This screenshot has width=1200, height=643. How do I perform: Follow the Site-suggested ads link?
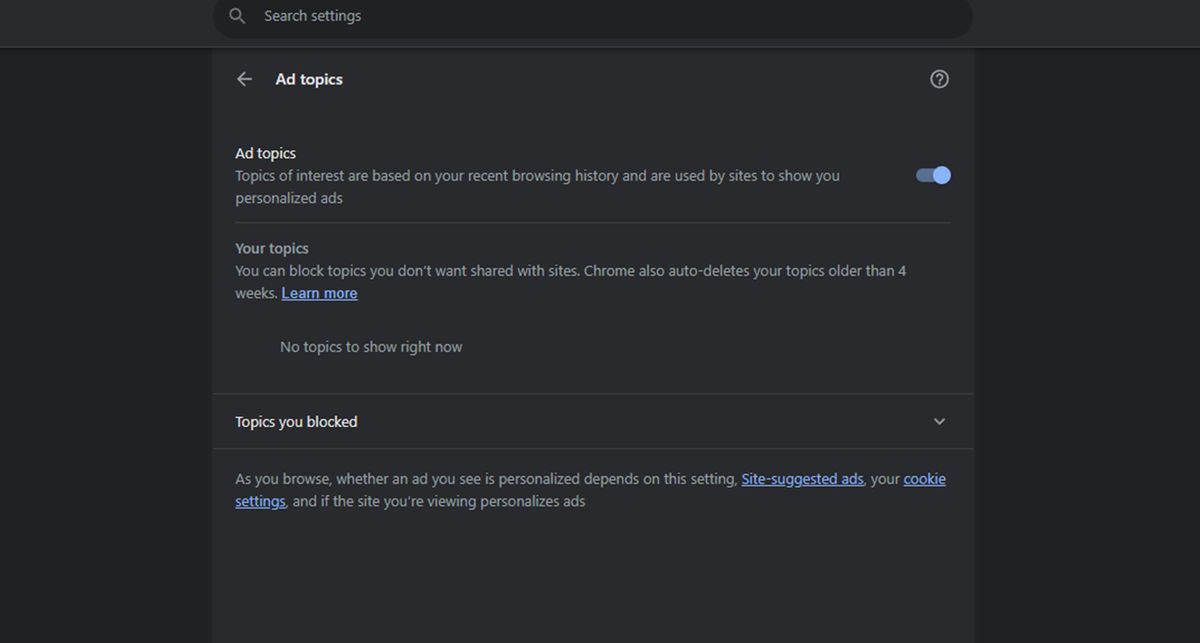802,478
